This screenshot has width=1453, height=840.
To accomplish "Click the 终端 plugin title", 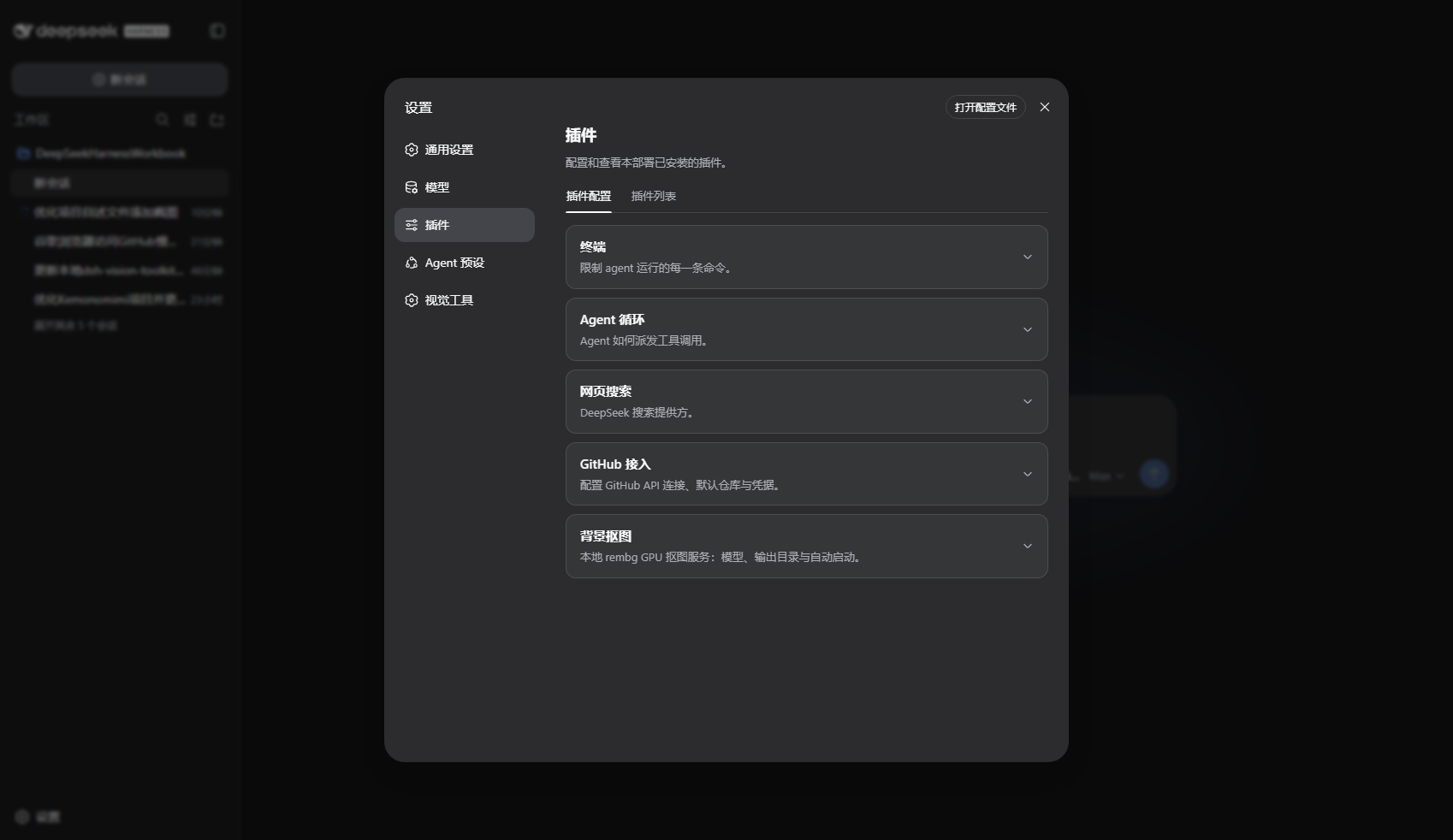I will (x=593, y=246).
